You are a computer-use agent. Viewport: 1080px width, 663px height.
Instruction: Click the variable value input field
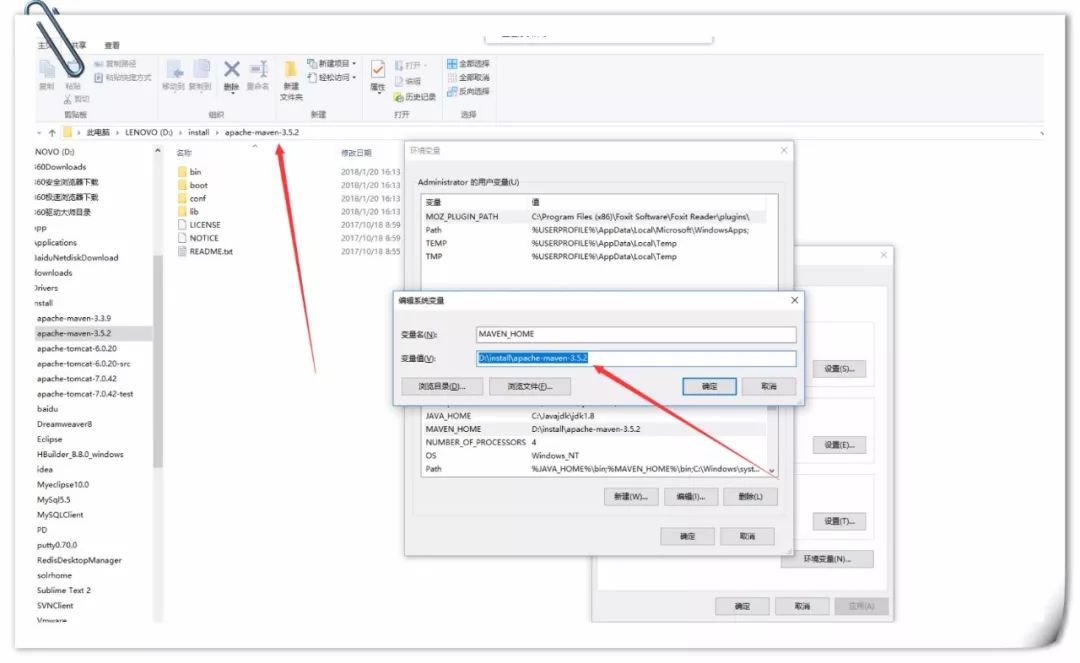(x=636, y=358)
